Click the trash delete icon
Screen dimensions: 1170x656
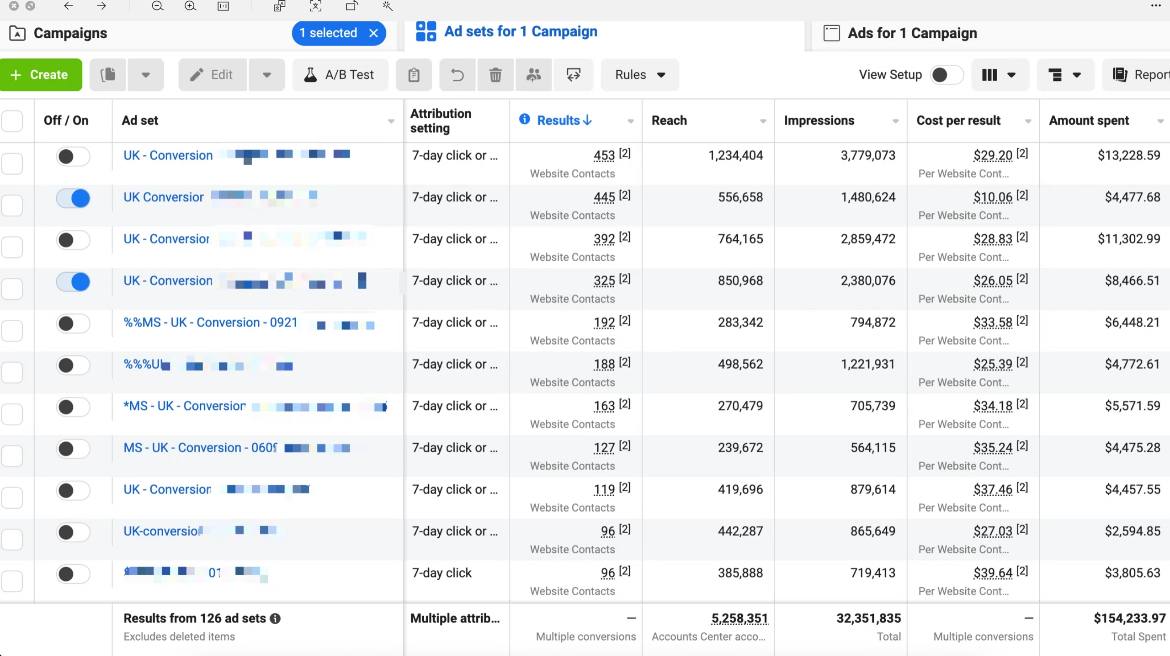pos(495,75)
